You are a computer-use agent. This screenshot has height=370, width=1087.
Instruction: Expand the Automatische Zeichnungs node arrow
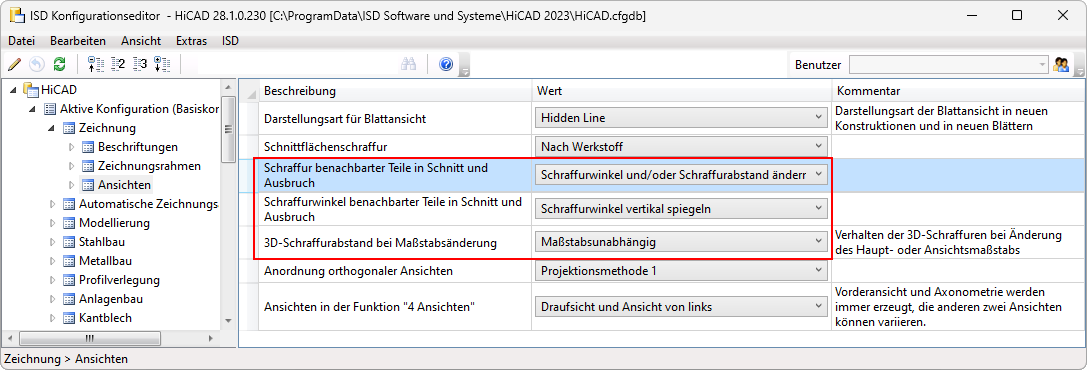(x=52, y=204)
